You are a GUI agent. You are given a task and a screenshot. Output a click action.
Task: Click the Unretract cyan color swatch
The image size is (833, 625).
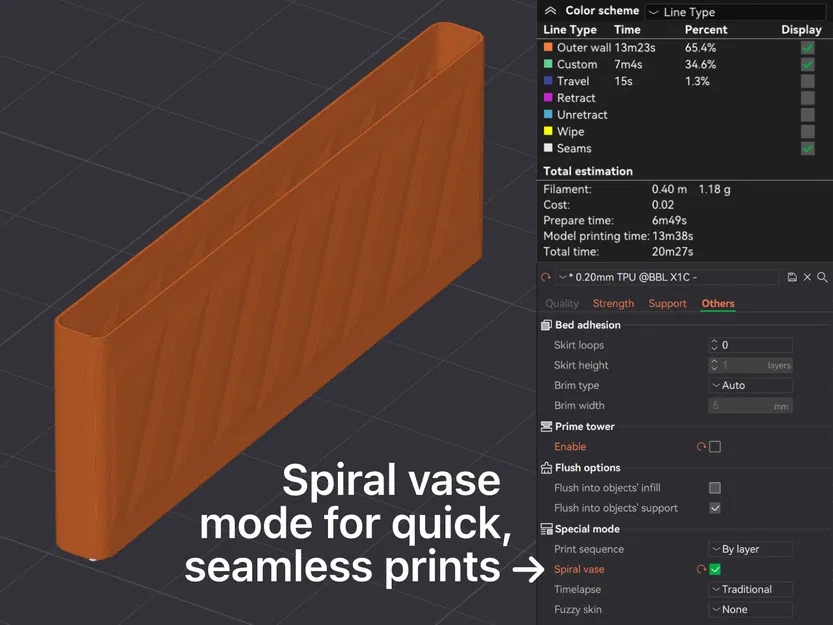tap(548, 114)
